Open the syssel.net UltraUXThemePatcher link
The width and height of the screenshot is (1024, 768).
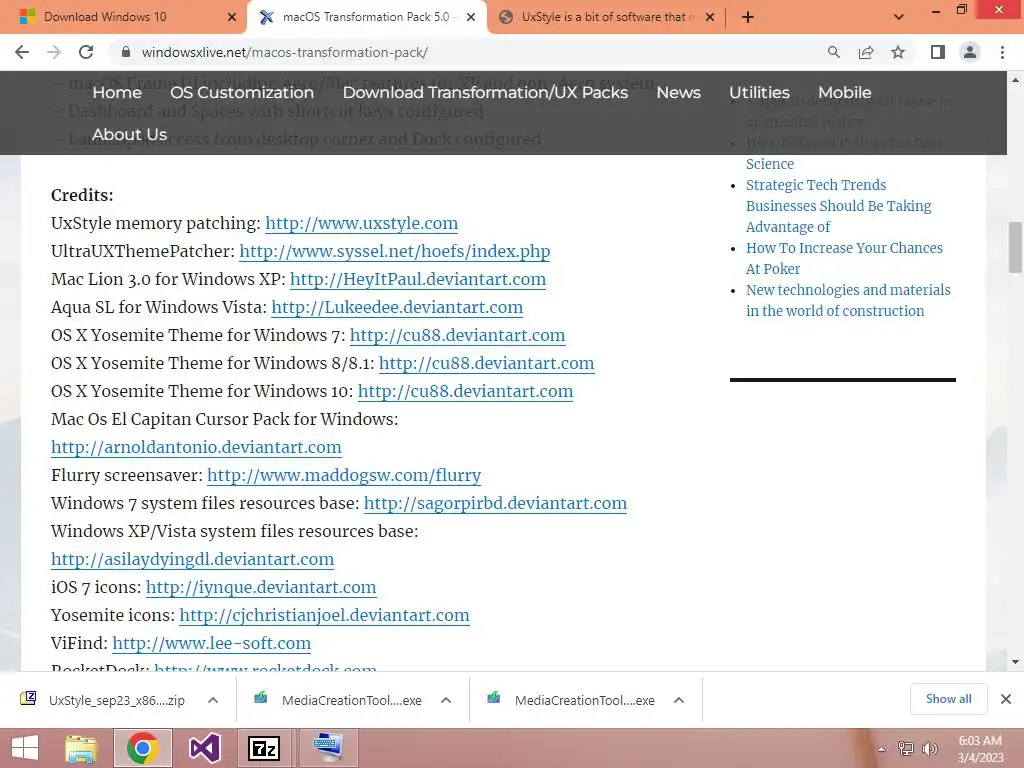[394, 251]
